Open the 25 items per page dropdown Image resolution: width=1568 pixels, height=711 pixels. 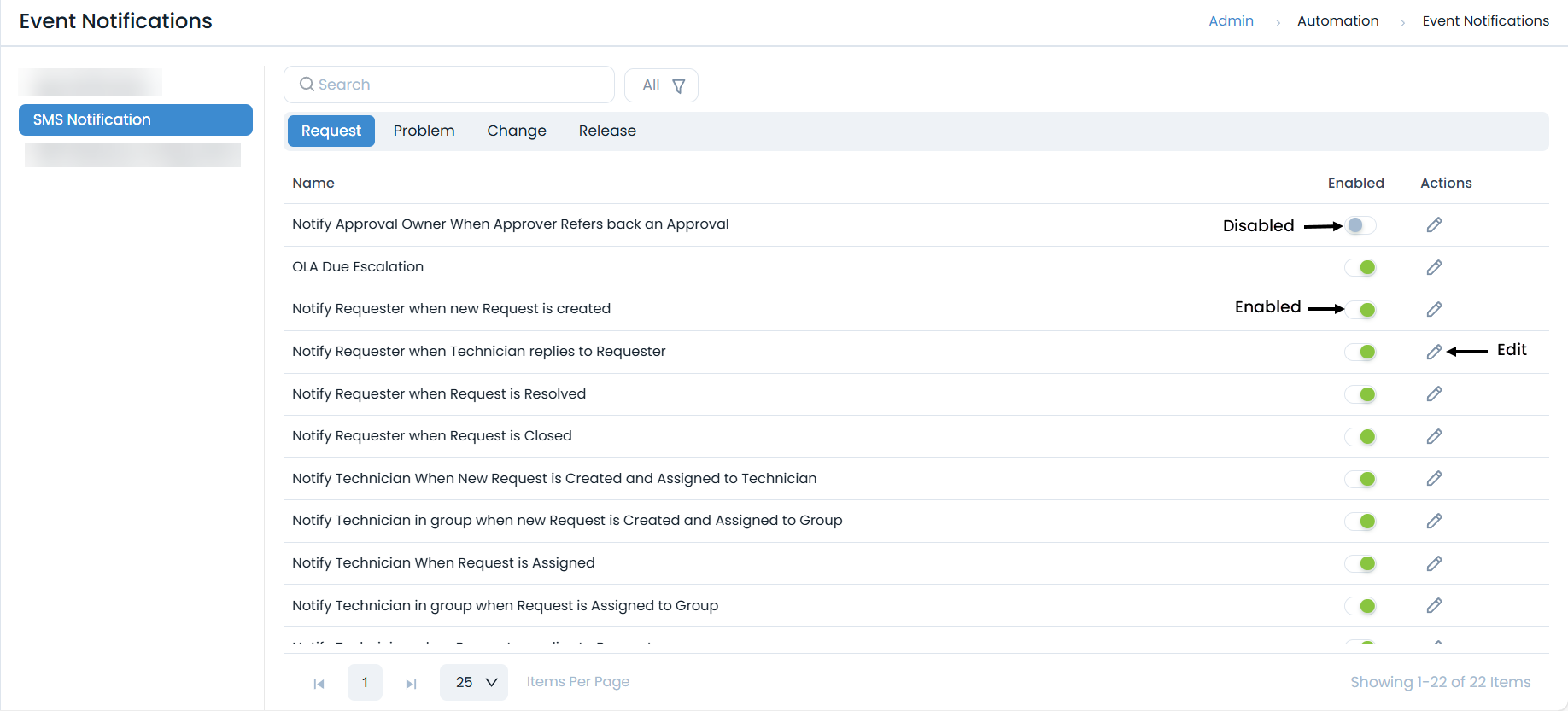[474, 682]
